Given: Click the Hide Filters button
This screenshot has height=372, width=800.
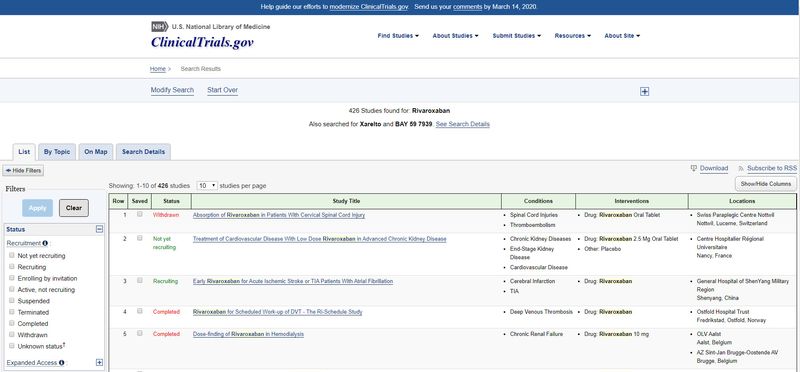Looking at the screenshot, I should [23, 170].
